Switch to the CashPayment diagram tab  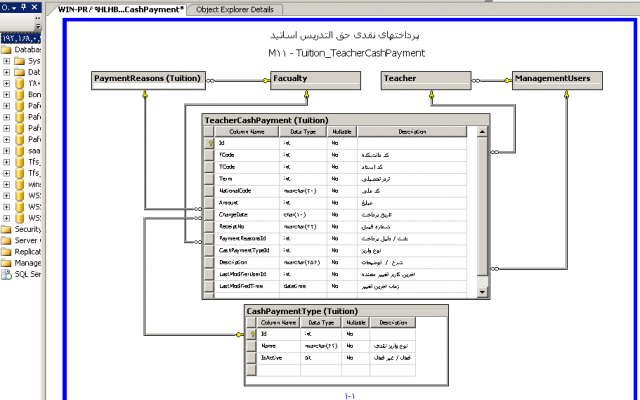point(119,9)
